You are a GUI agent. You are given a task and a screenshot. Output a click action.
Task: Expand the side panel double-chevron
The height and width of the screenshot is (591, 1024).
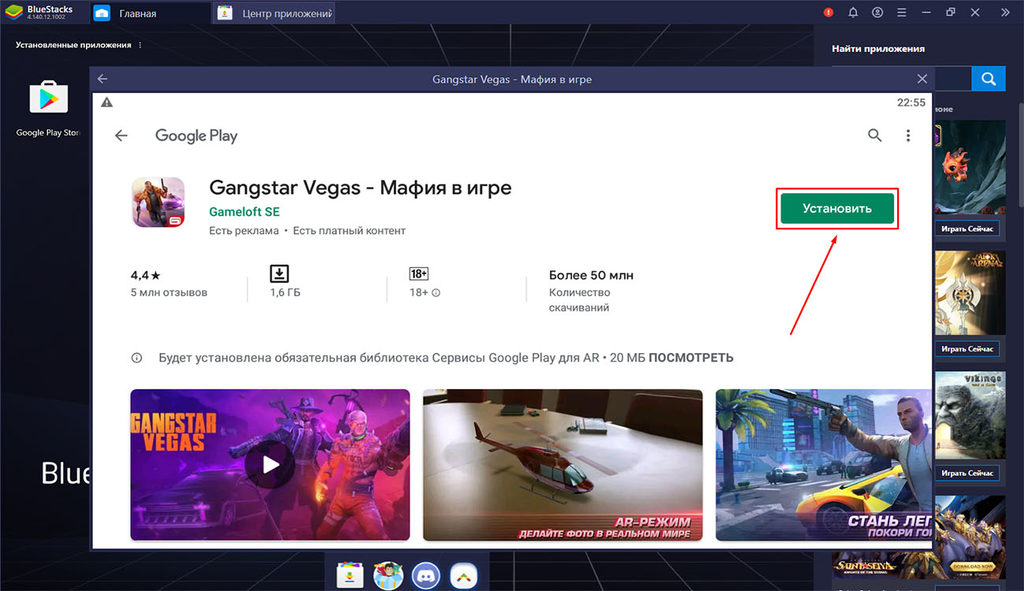click(1005, 12)
